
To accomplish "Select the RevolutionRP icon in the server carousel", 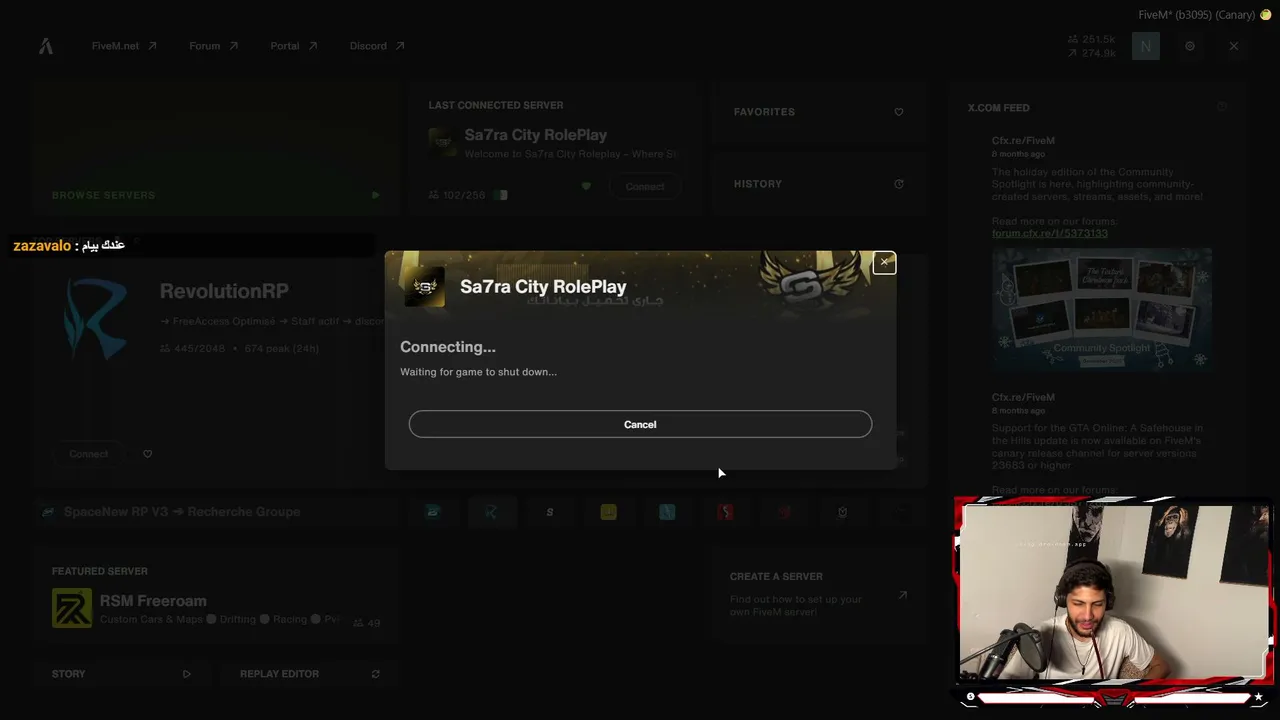I will point(491,512).
